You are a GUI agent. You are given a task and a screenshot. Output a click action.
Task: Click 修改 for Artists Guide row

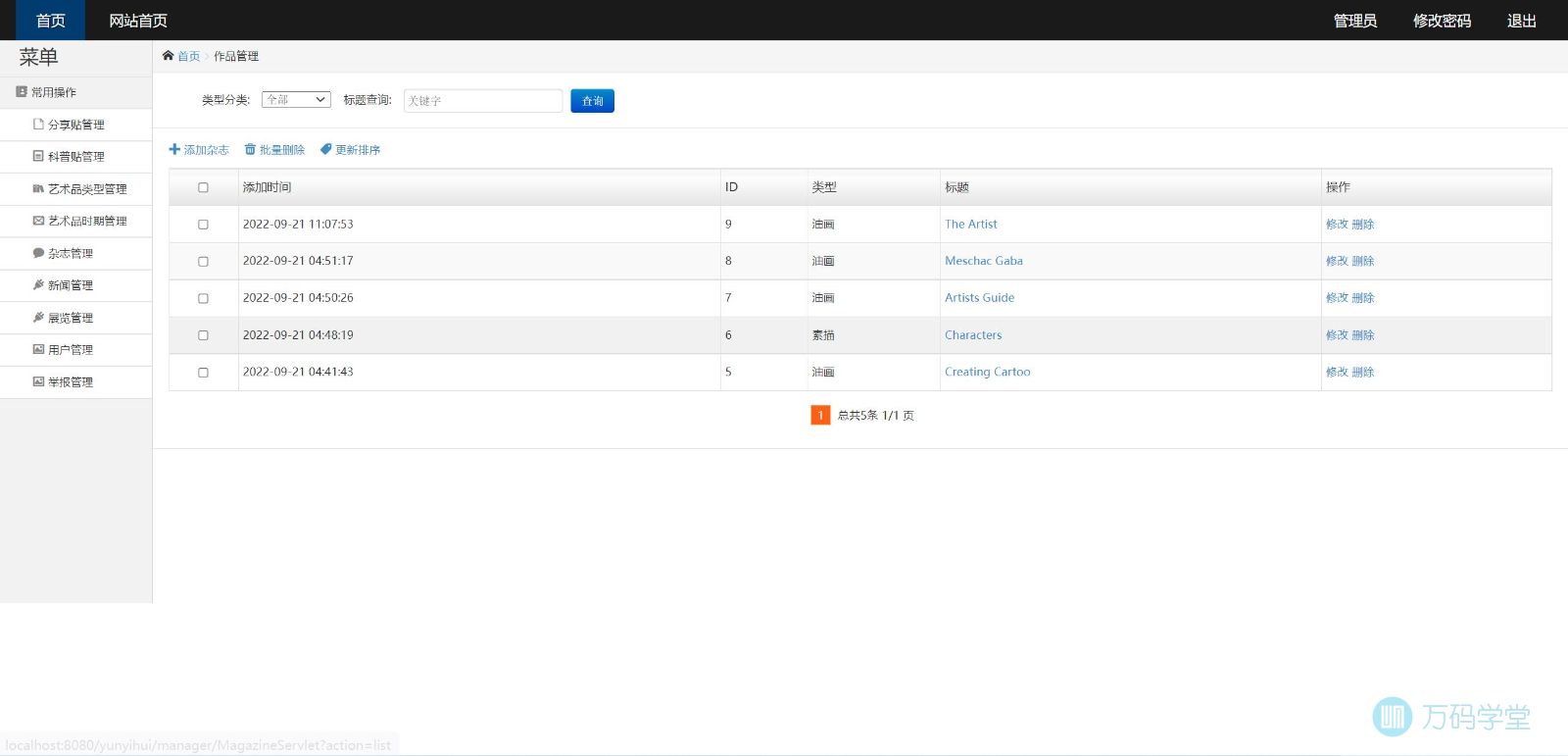(1337, 298)
